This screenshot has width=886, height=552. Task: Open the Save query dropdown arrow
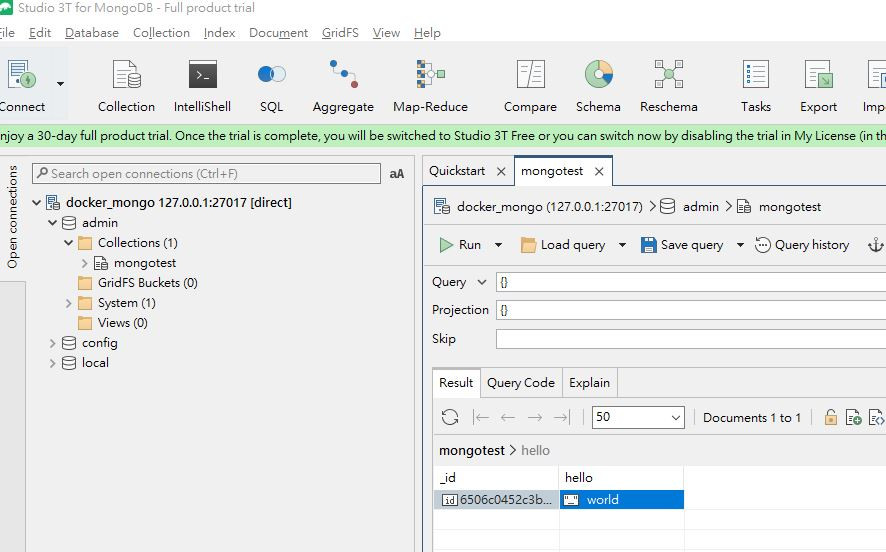[x=740, y=245]
